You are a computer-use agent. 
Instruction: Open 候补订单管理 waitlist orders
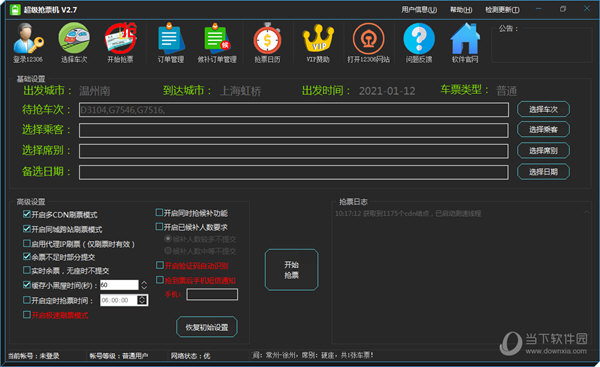pos(217,42)
